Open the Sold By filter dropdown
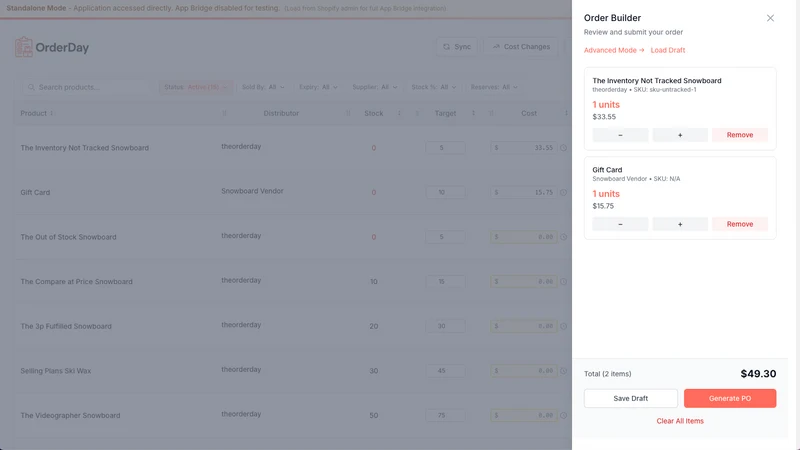Image resolution: width=800 pixels, height=450 pixels. [x=263, y=87]
